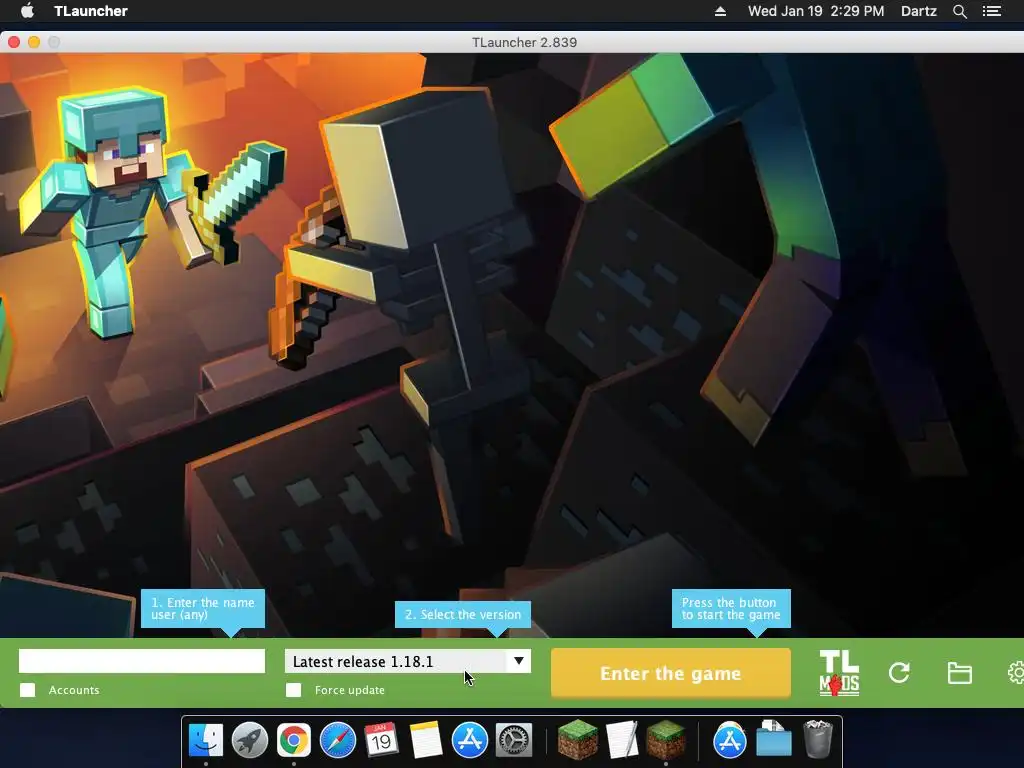Open the Apple menu

(x=27, y=11)
